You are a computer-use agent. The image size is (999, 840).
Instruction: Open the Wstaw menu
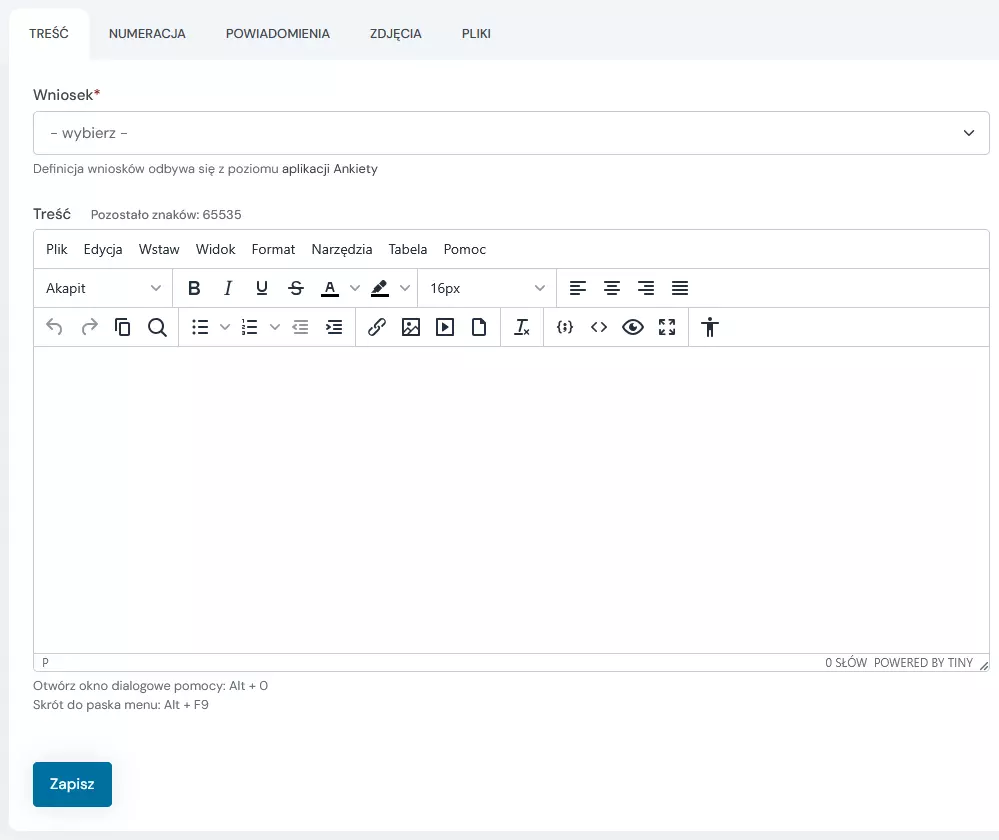159,249
